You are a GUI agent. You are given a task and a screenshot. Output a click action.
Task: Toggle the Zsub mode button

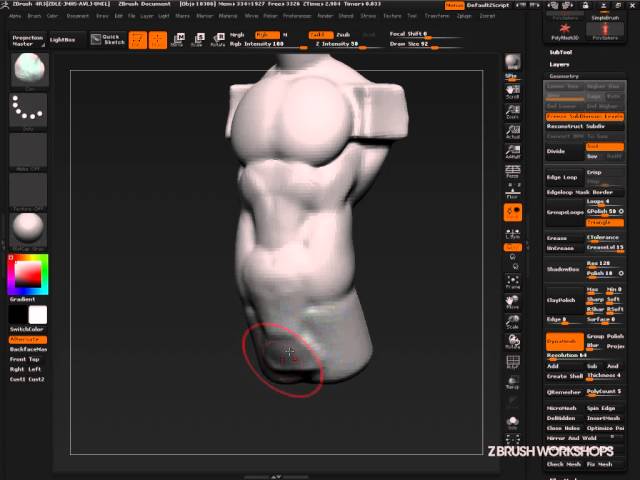click(x=343, y=35)
